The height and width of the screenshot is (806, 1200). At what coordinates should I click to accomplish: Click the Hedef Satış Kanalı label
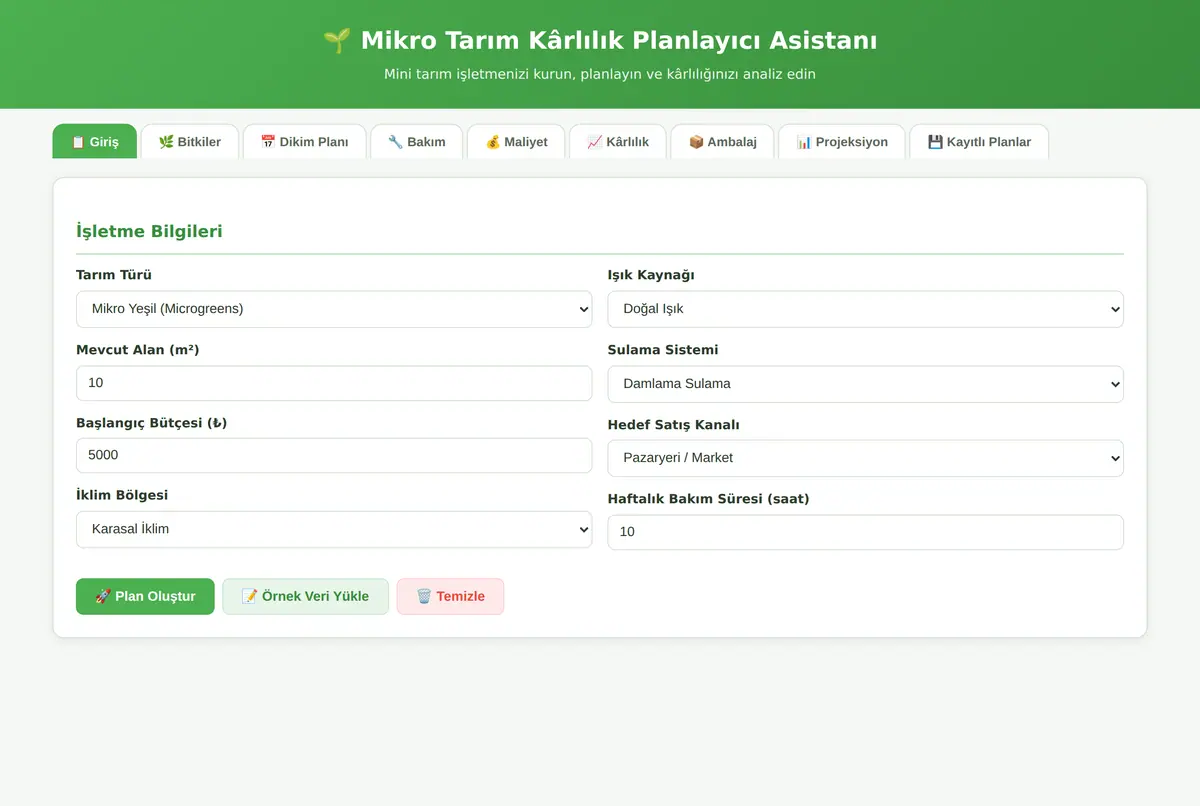[673, 425]
